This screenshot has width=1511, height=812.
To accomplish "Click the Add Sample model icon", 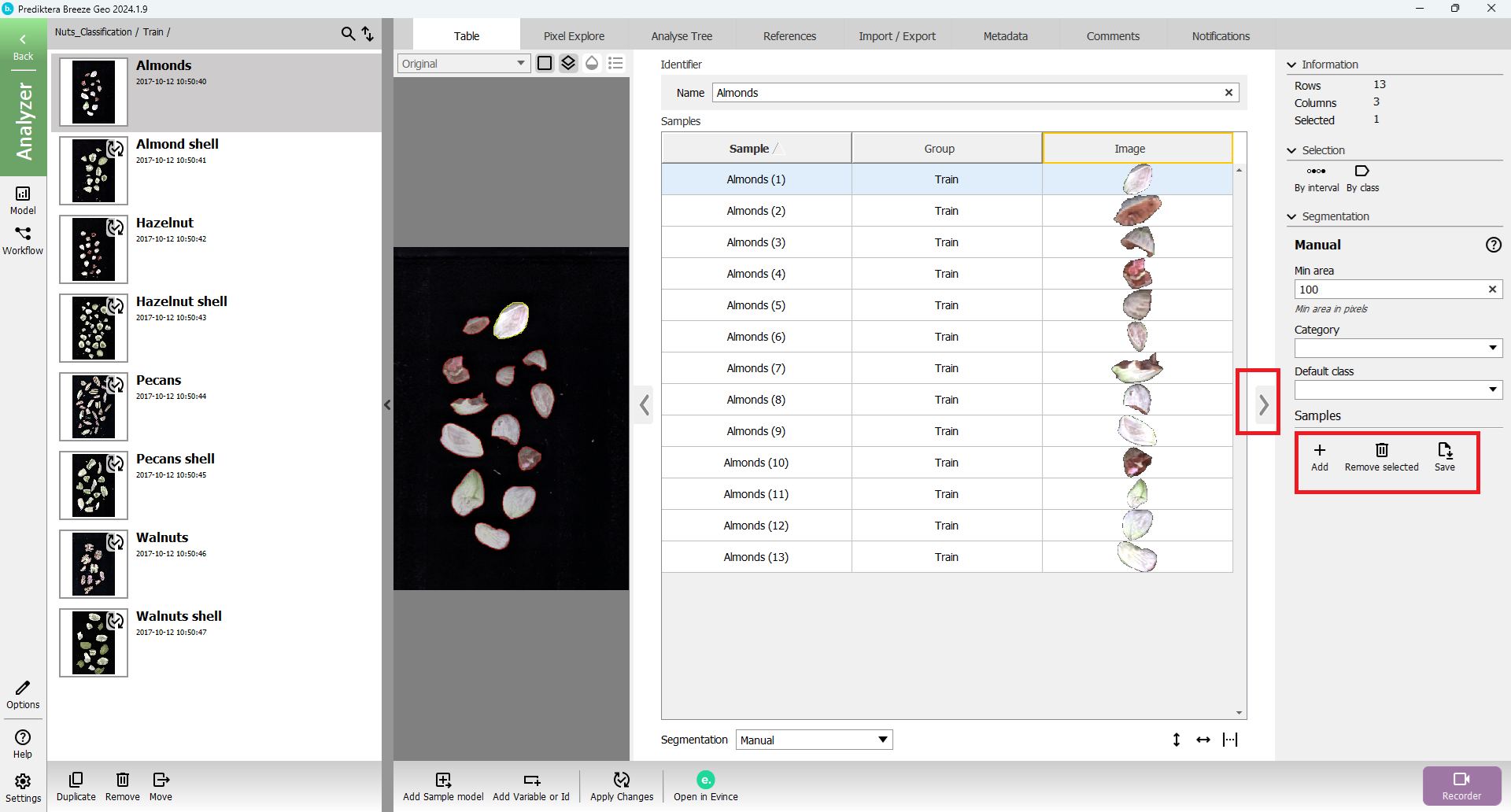I will click(443, 780).
